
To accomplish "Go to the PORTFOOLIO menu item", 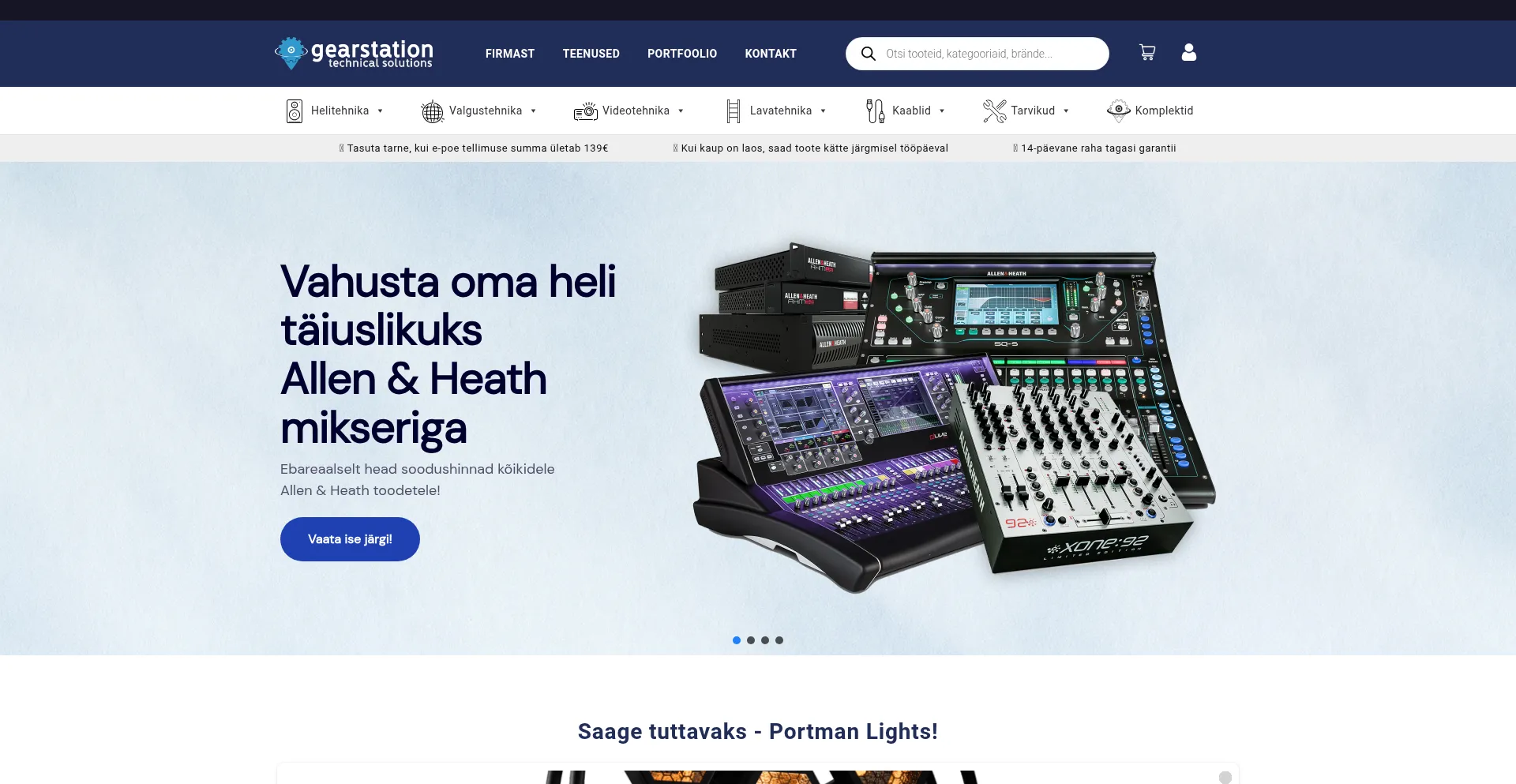I will point(682,54).
